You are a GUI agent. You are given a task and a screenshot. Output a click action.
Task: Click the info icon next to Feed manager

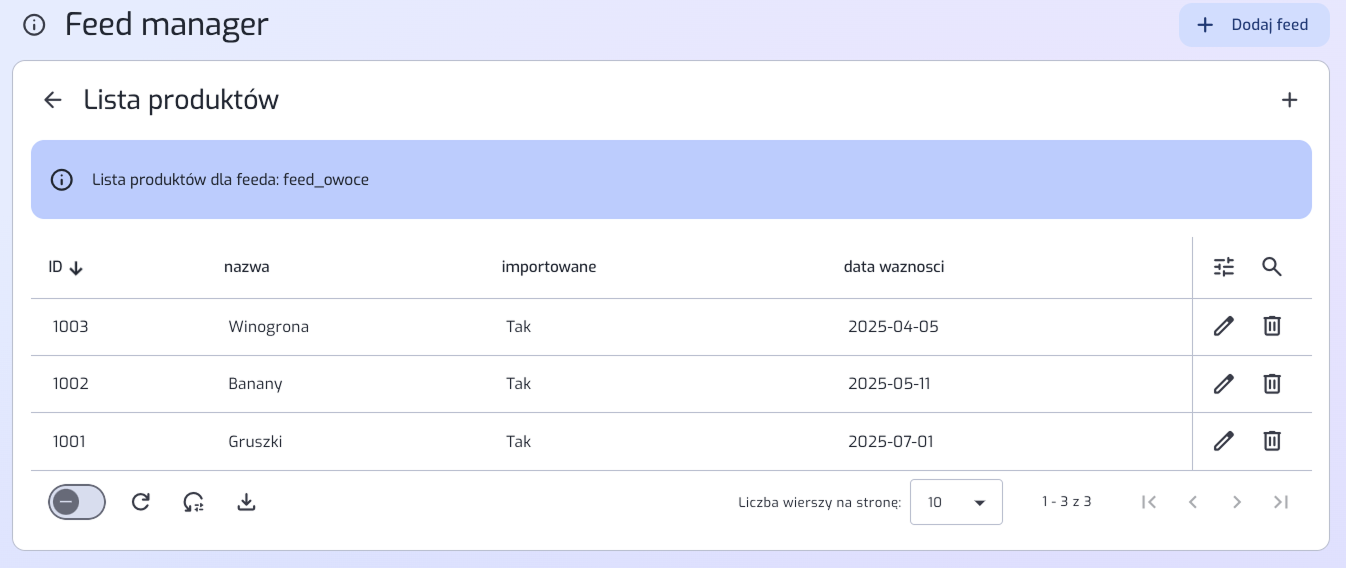coord(34,25)
